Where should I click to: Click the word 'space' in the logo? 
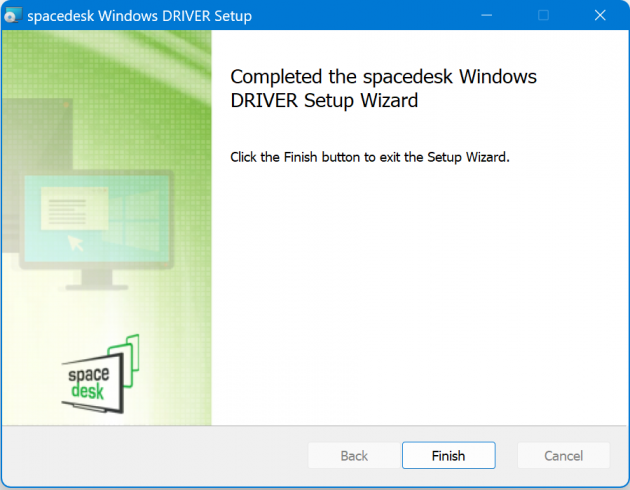pyautogui.click(x=88, y=372)
